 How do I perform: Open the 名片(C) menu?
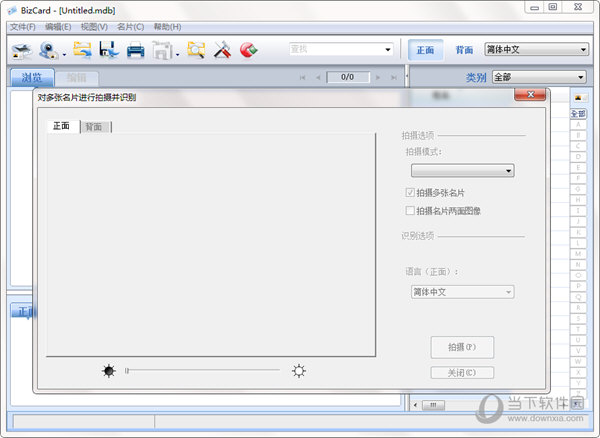pos(130,27)
